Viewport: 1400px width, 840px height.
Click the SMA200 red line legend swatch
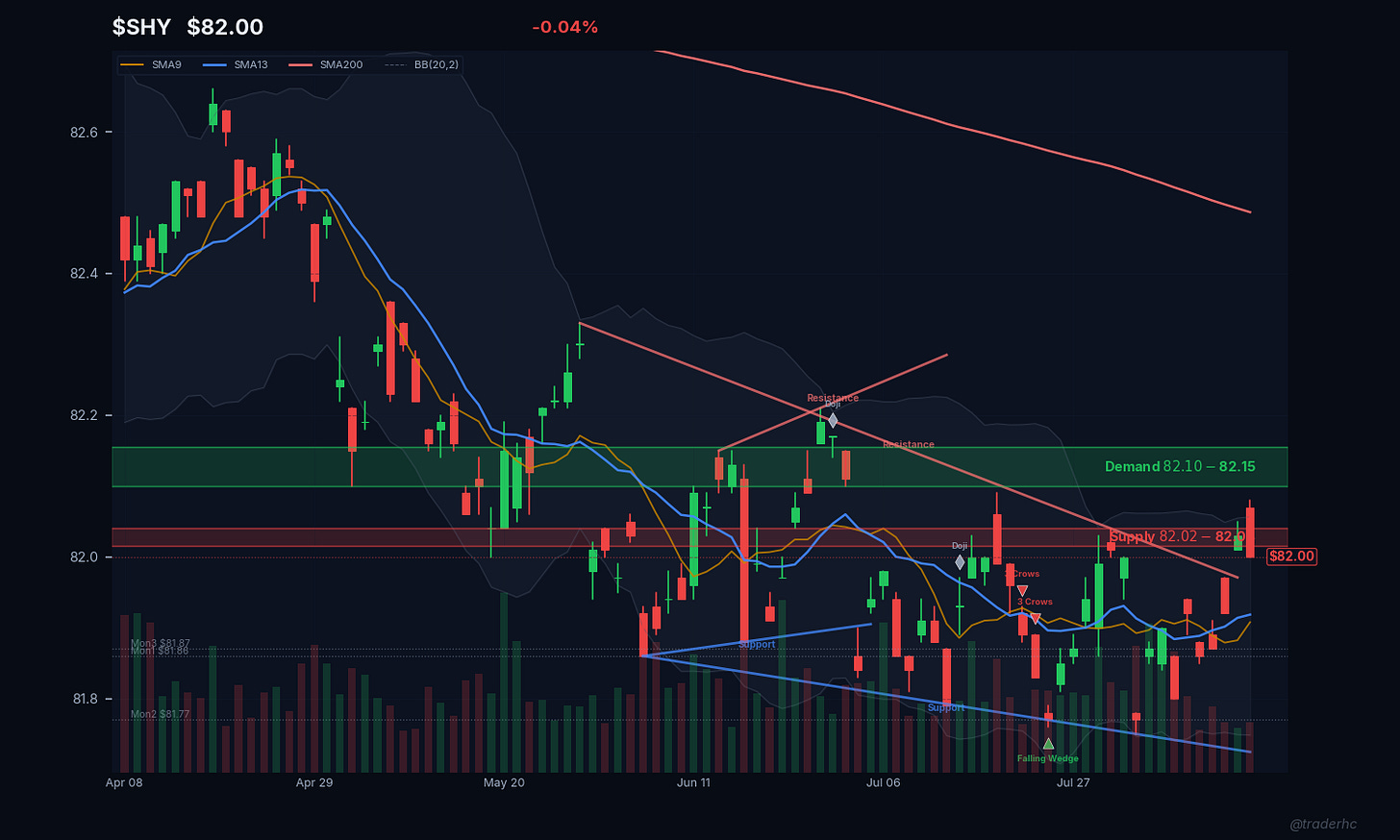pyautogui.click(x=302, y=64)
